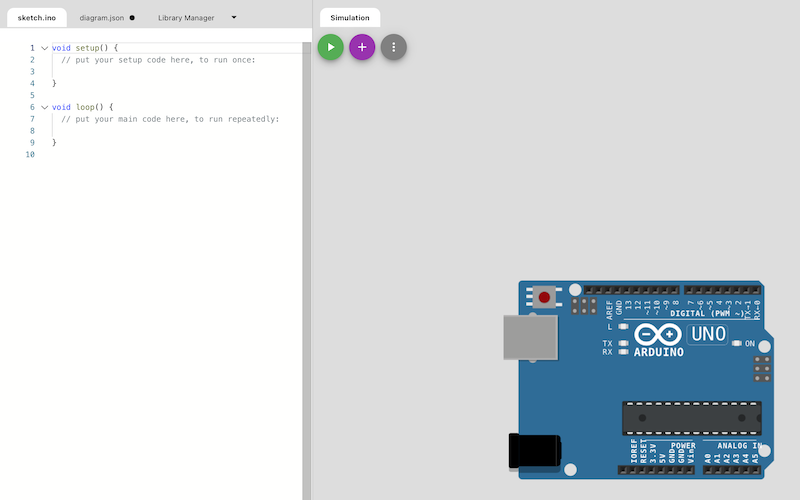Click the setup comment on line 2
The height and width of the screenshot is (500, 800).
[x=158, y=60]
